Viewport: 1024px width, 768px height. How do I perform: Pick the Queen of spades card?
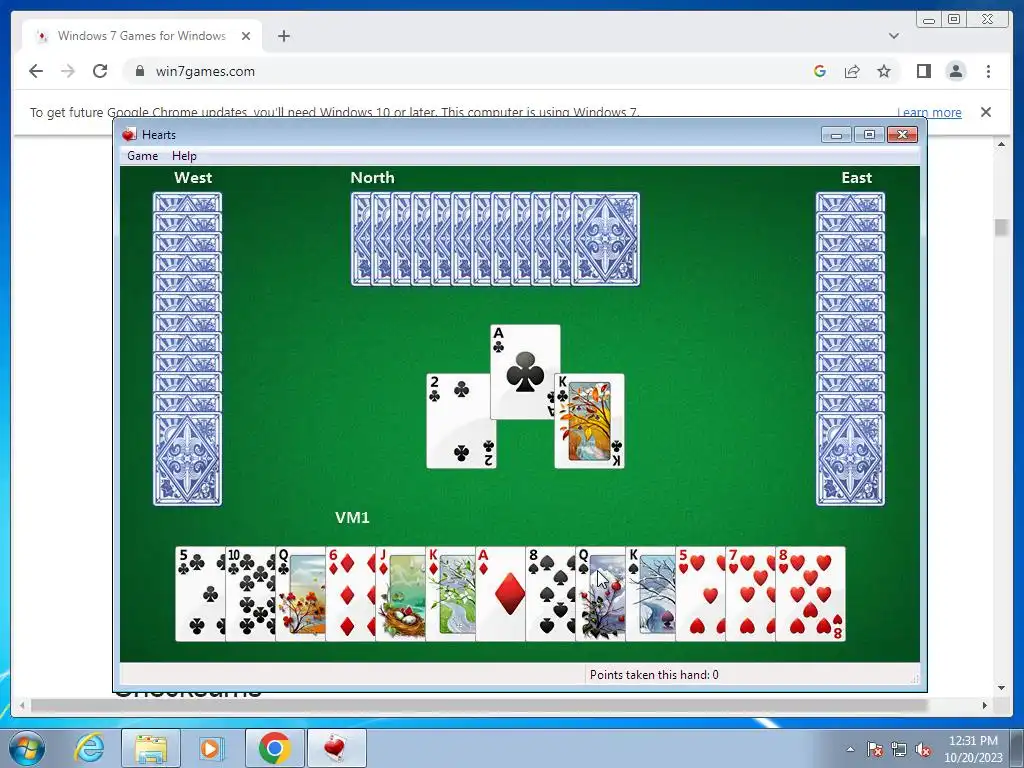click(600, 594)
